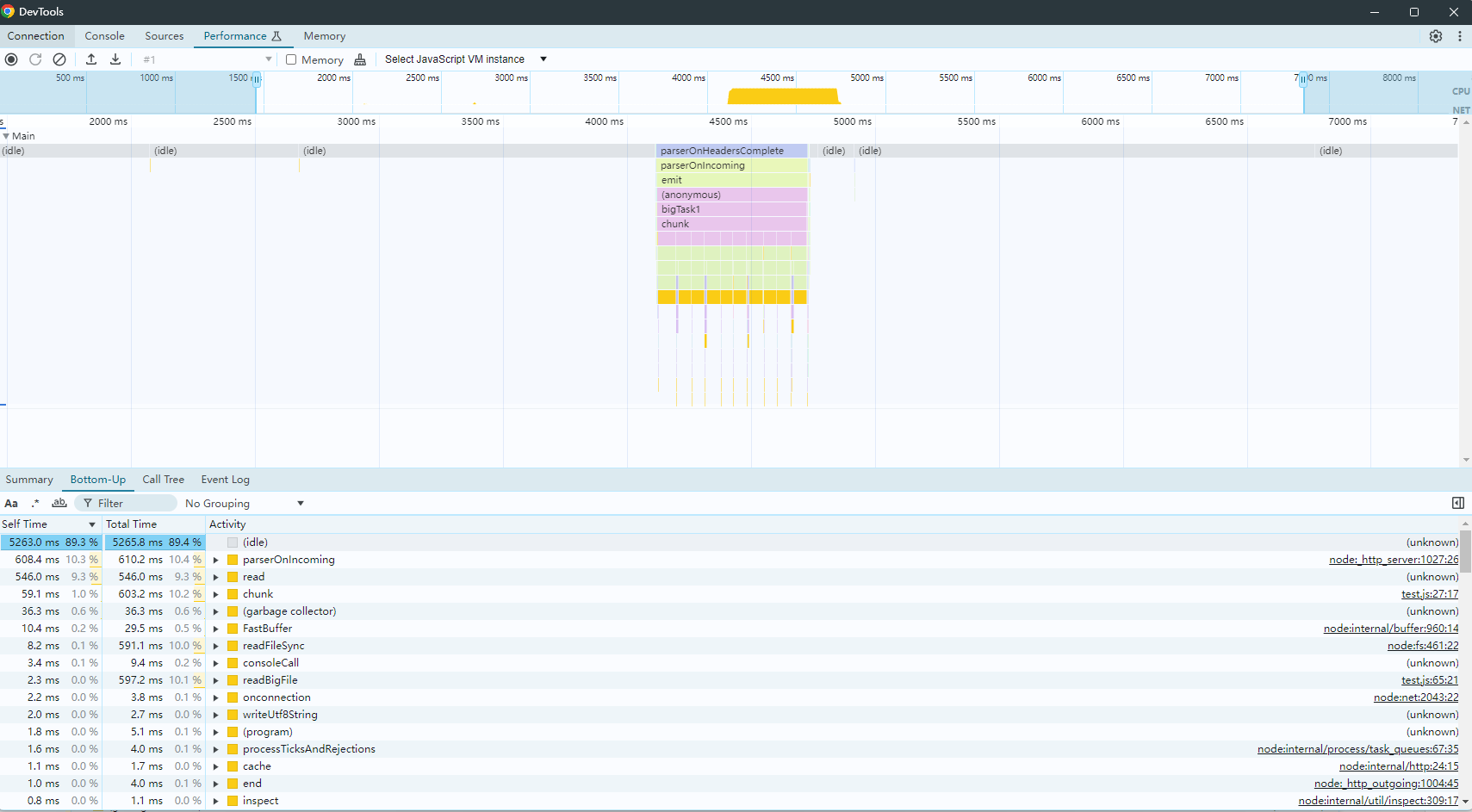Viewport: 1472px width, 812px height.
Task: Open Select JavaScript VM instance dropdown
Action: pos(465,59)
